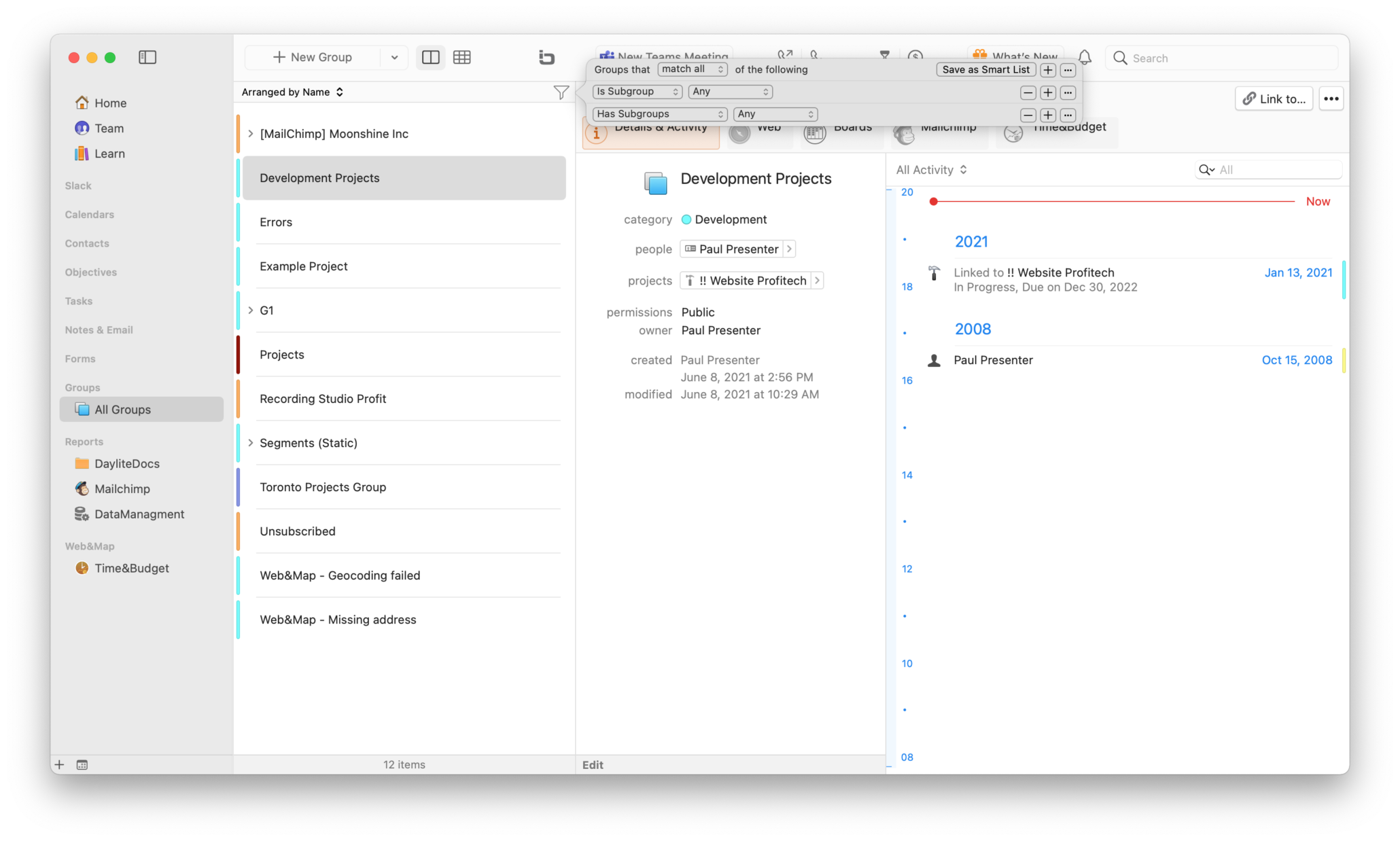The image size is (1400, 841).
Task: Open ellipsis options for Has Subgroups row
Action: point(1068,115)
